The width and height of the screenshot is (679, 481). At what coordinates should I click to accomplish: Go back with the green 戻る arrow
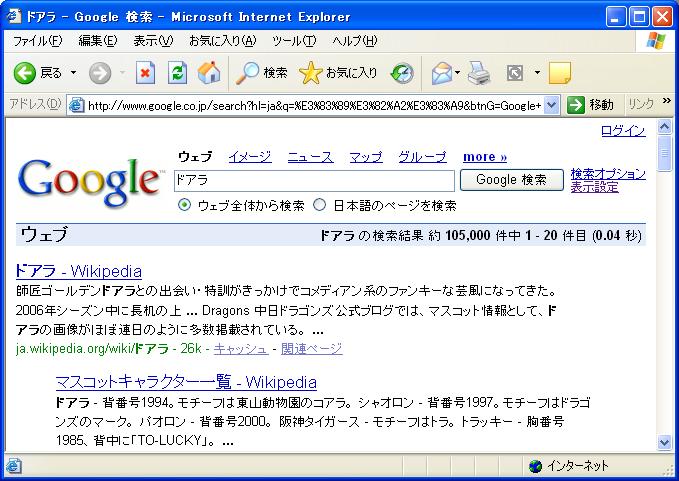[x=25, y=73]
